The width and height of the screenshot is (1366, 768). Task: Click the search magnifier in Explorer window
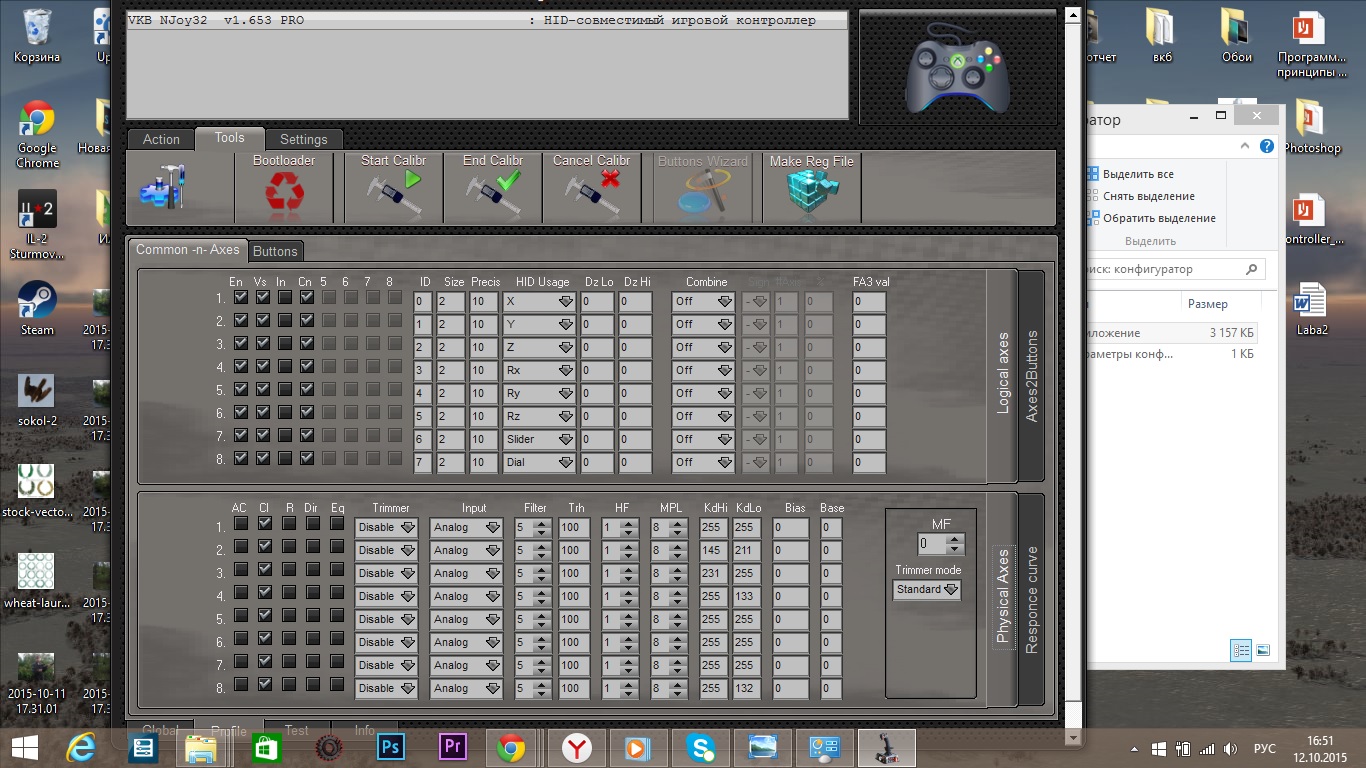tap(1252, 269)
